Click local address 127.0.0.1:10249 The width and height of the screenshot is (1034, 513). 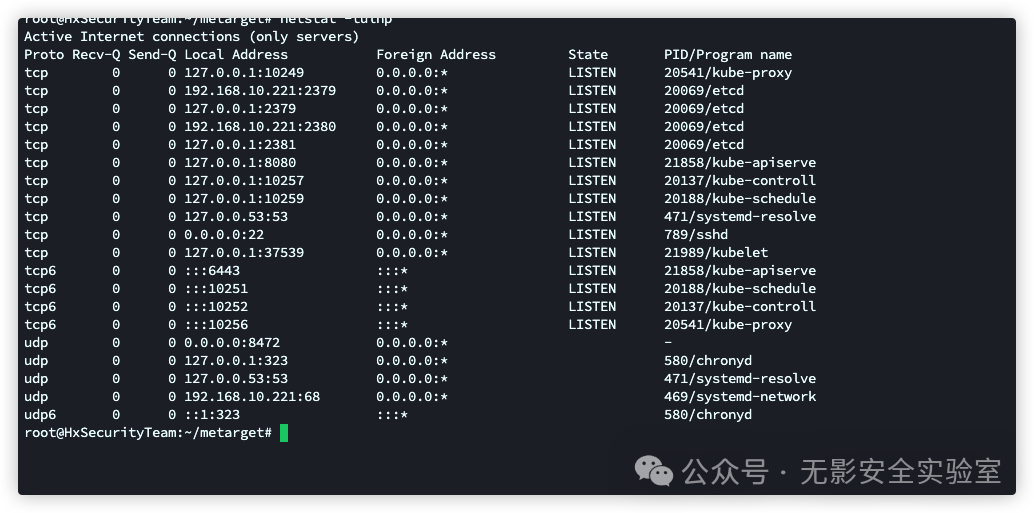pos(244,73)
